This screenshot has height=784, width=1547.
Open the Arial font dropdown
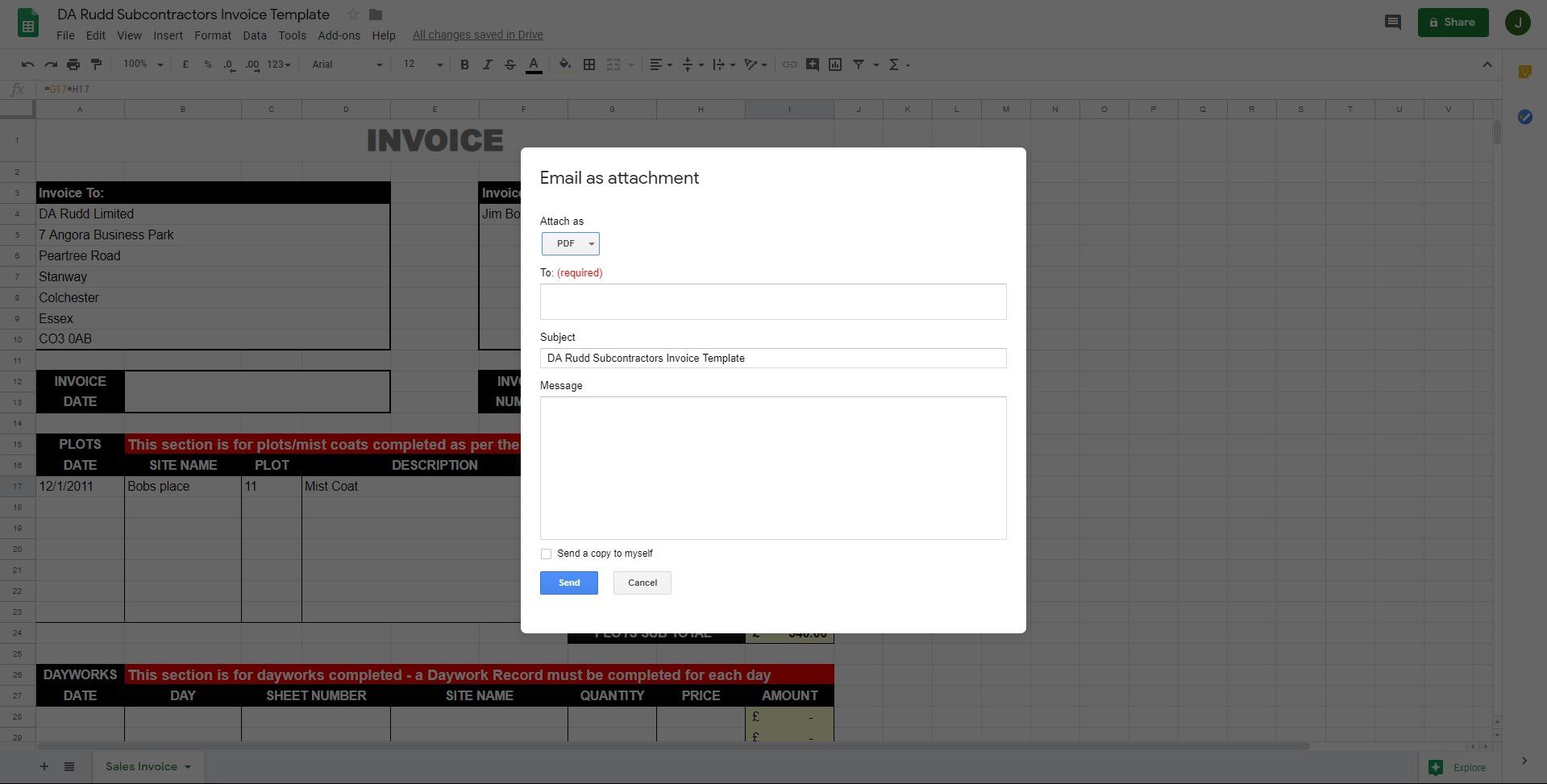pos(347,64)
